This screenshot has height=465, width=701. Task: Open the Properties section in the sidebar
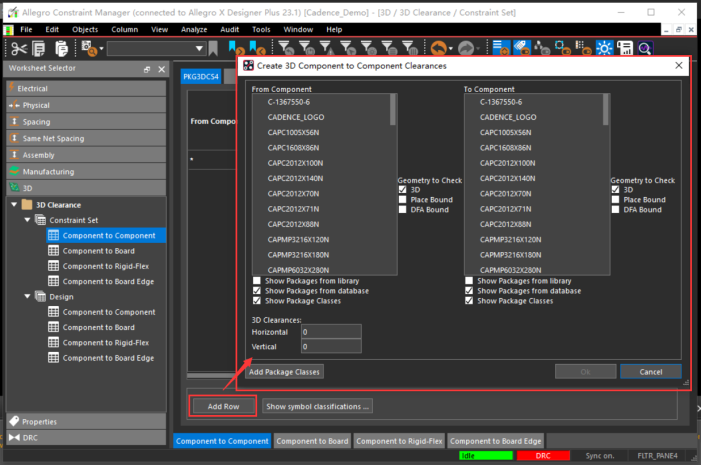tap(86, 421)
